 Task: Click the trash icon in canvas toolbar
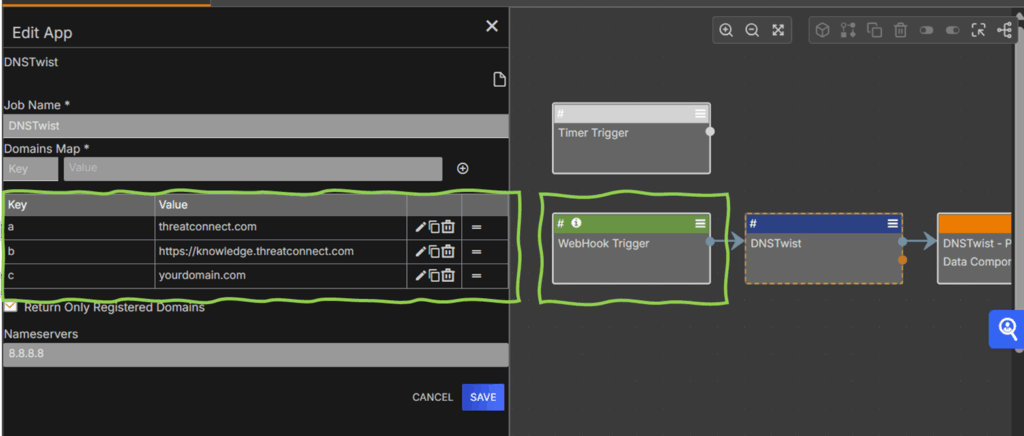coord(901,30)
